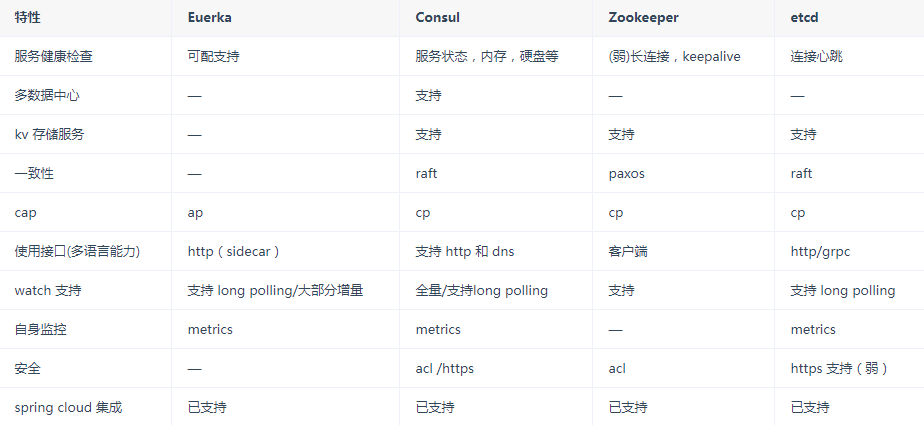
Task: Click the Zookeeper column header
Action: [643, 18]
